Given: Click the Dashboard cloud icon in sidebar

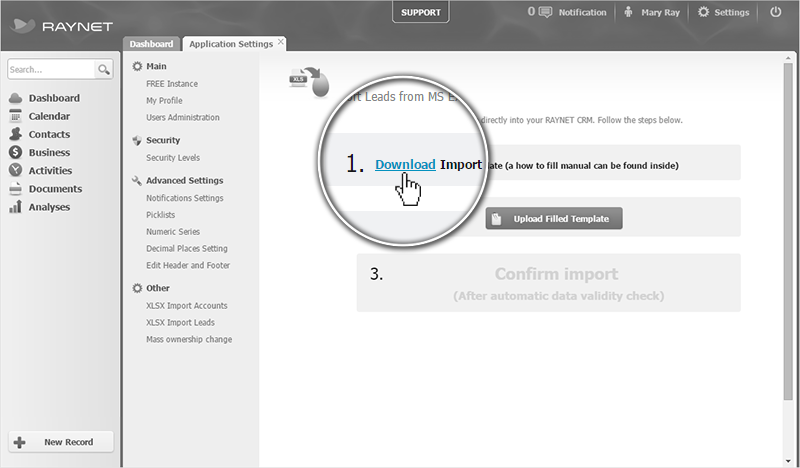Looking at the screenshot, I should tap(15, 98).
